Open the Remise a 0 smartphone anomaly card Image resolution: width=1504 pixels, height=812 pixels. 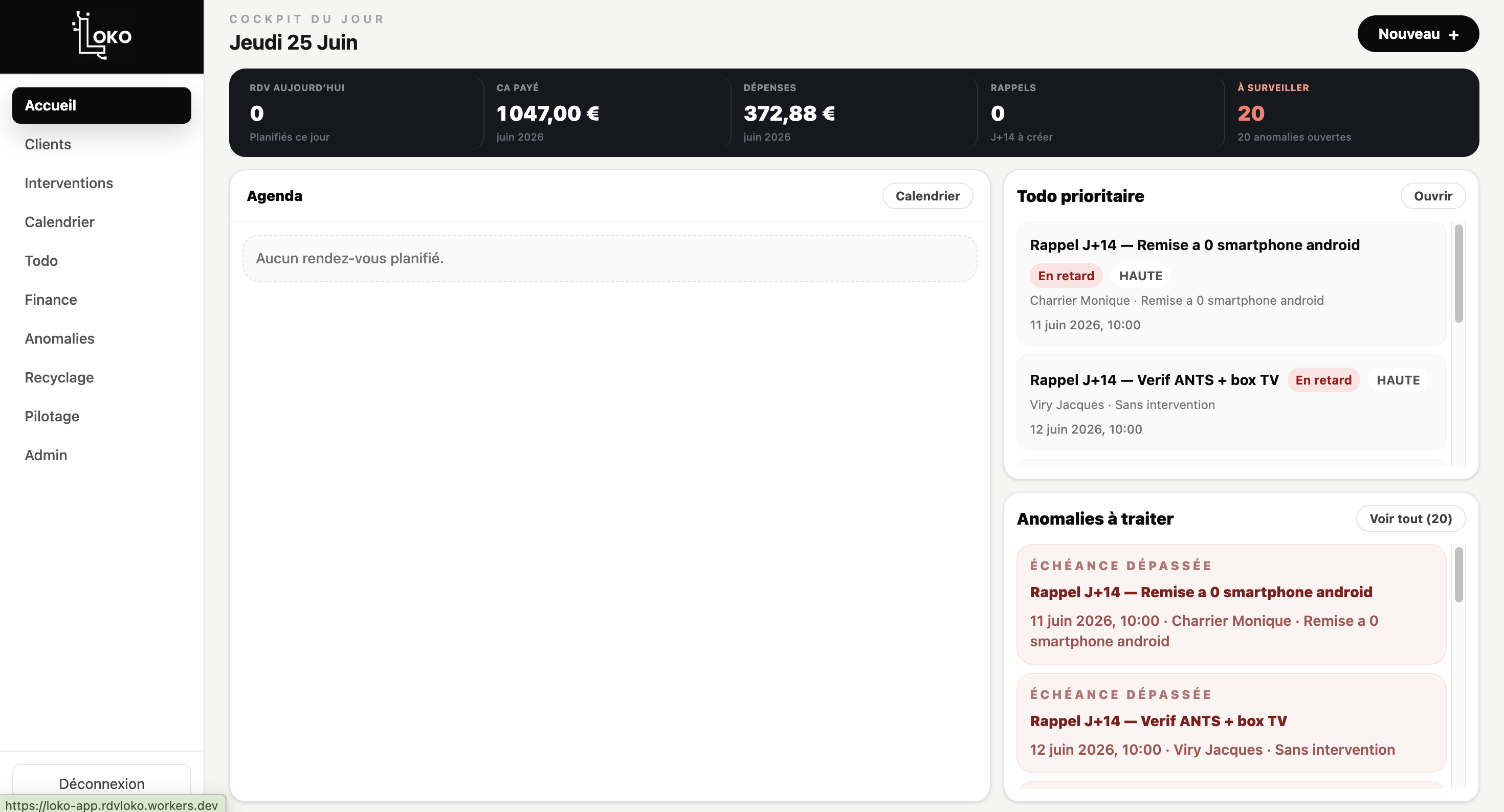[1231, 604]
